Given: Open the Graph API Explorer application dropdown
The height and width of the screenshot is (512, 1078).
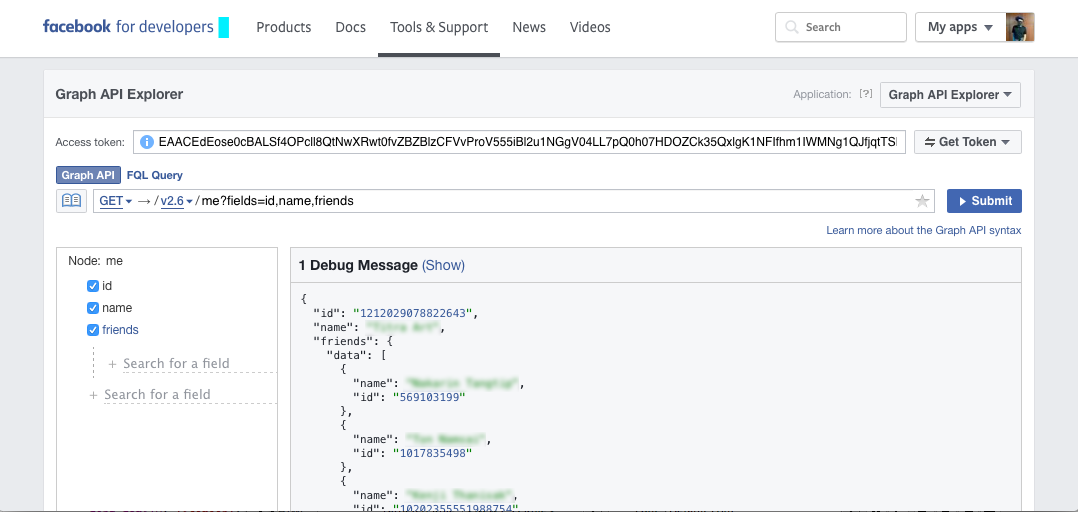Looking at the screenshot, I should coord(950,95).
